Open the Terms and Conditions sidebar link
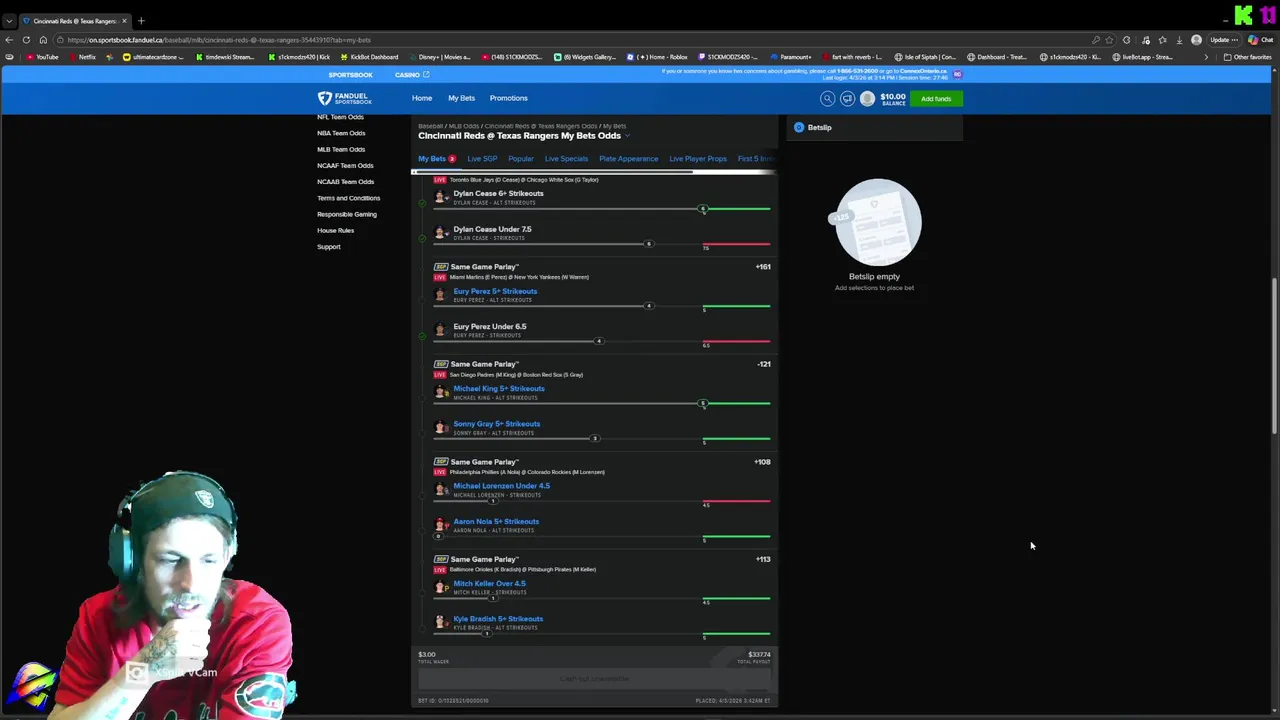Viewport: 1280px width, 720px height. pyautogui.click(x=348, y=198)
